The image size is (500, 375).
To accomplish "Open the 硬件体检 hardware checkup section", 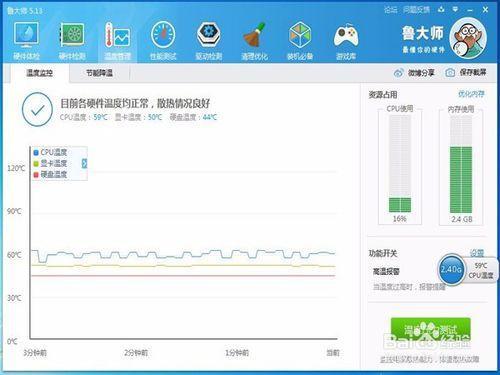I will click(x=26, y=41).
